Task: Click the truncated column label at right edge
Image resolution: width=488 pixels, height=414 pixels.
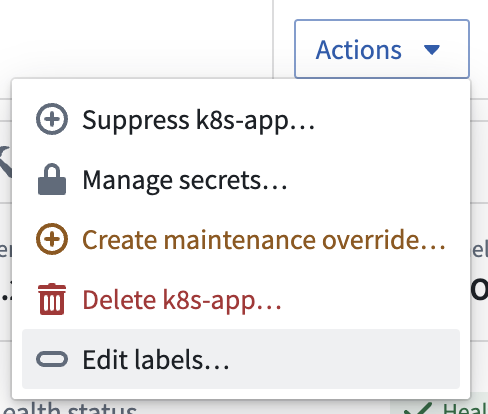Action: 479,249
